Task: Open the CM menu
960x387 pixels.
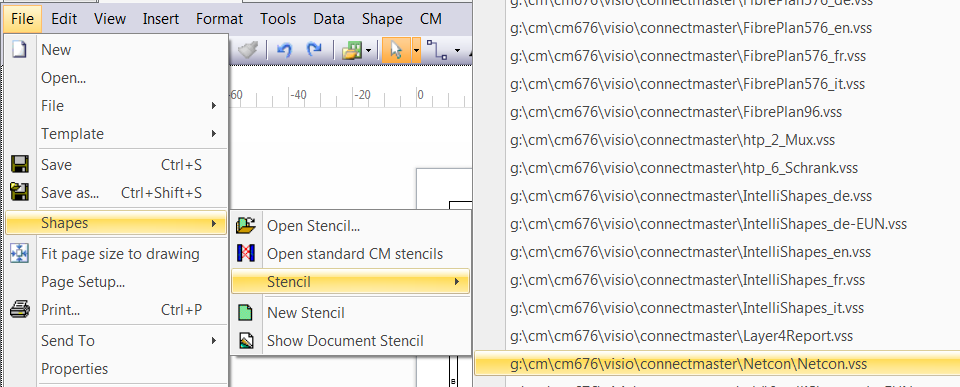Action: tap(431, 19)
